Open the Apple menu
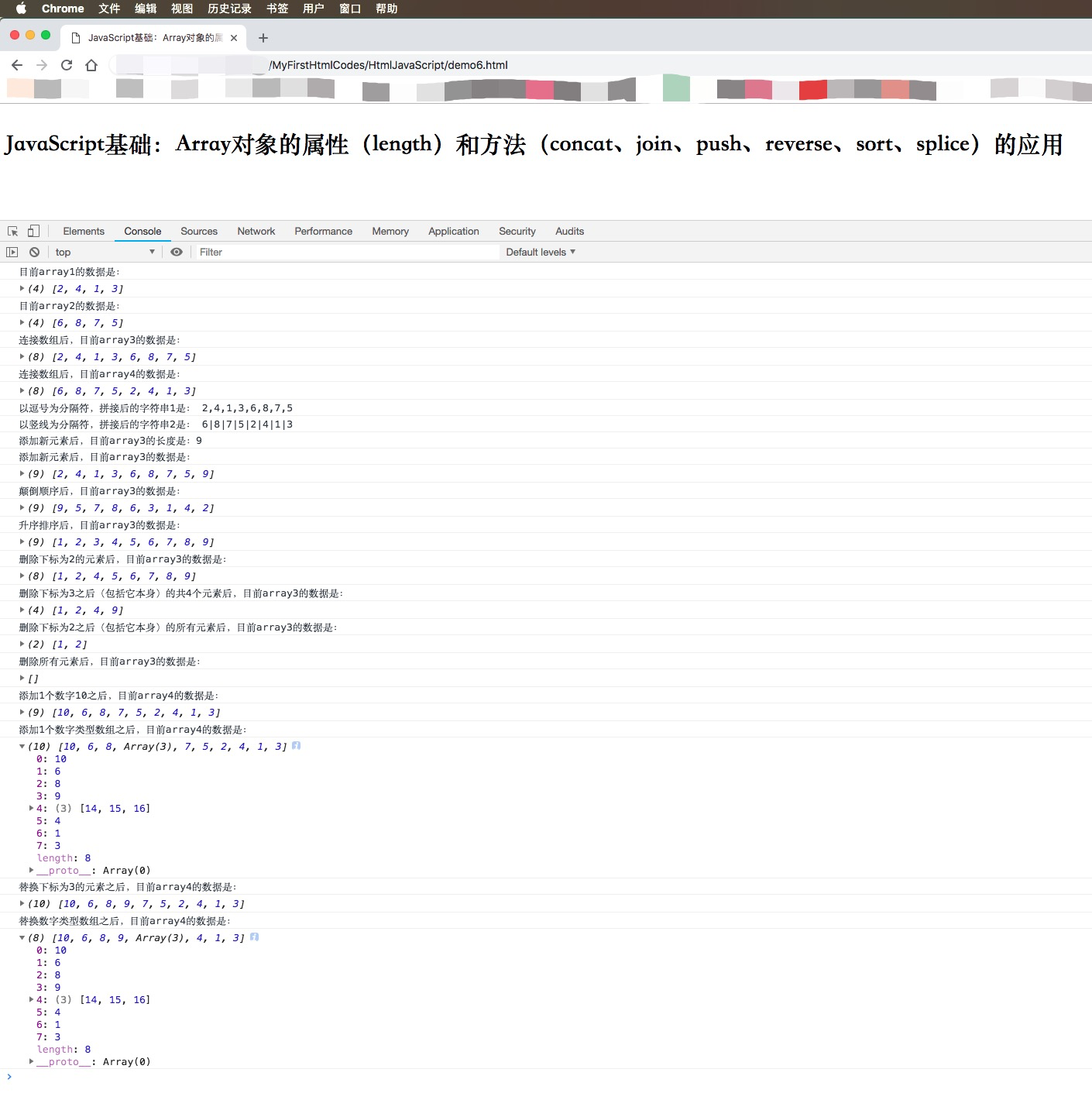Viewport: 1092px width, 1093px height. 21,9
